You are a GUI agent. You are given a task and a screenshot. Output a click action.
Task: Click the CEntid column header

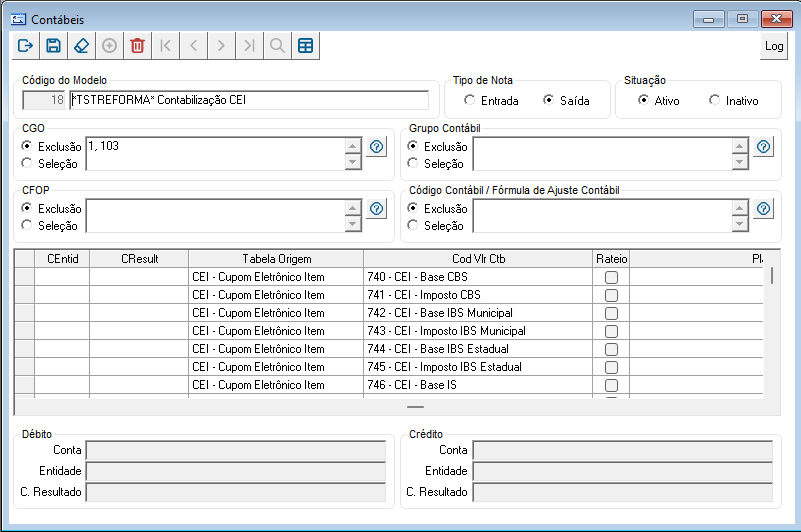62,259
